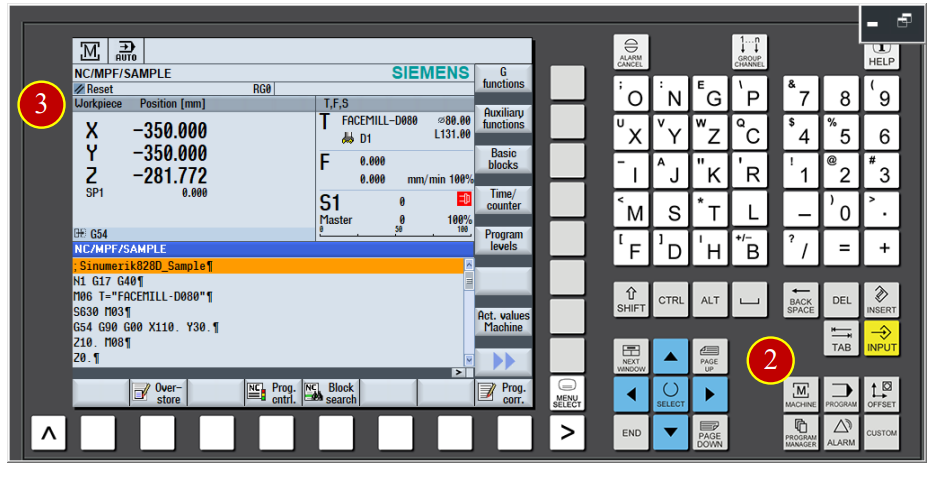Click the blue SELECT key
940x478 pixels.
click(670, 394)
